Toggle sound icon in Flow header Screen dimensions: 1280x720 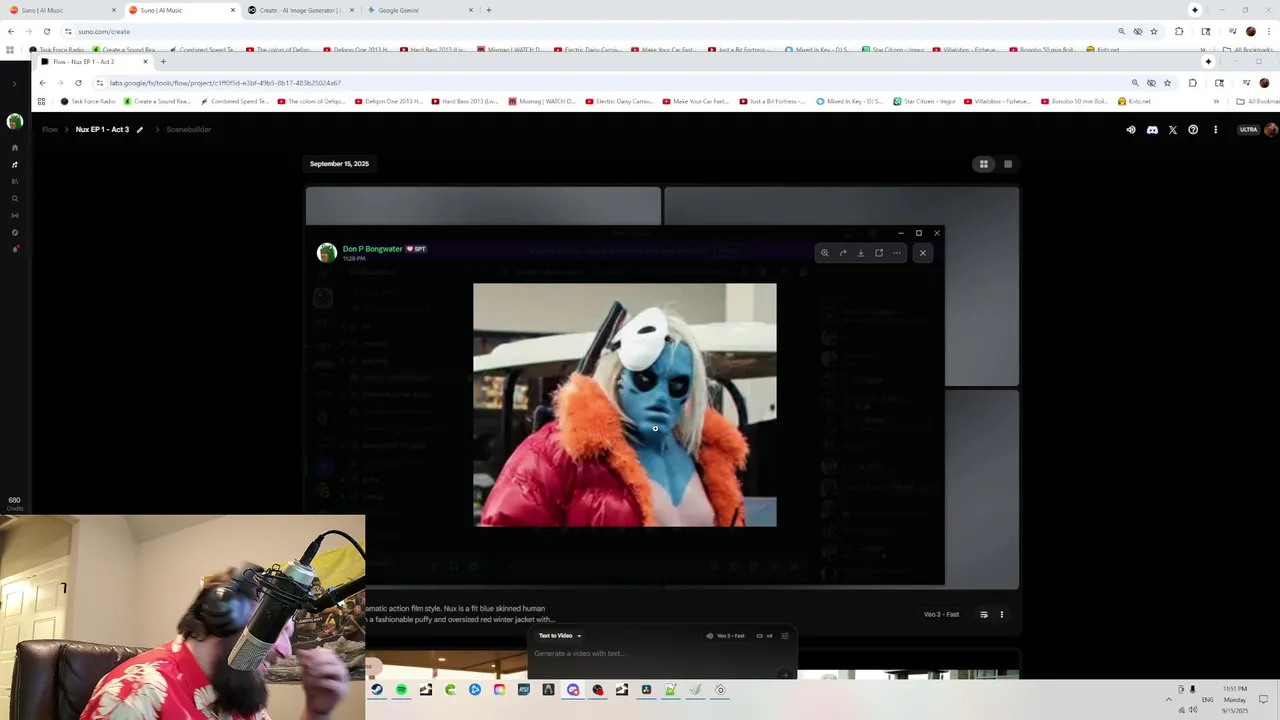pos(1131,129)
